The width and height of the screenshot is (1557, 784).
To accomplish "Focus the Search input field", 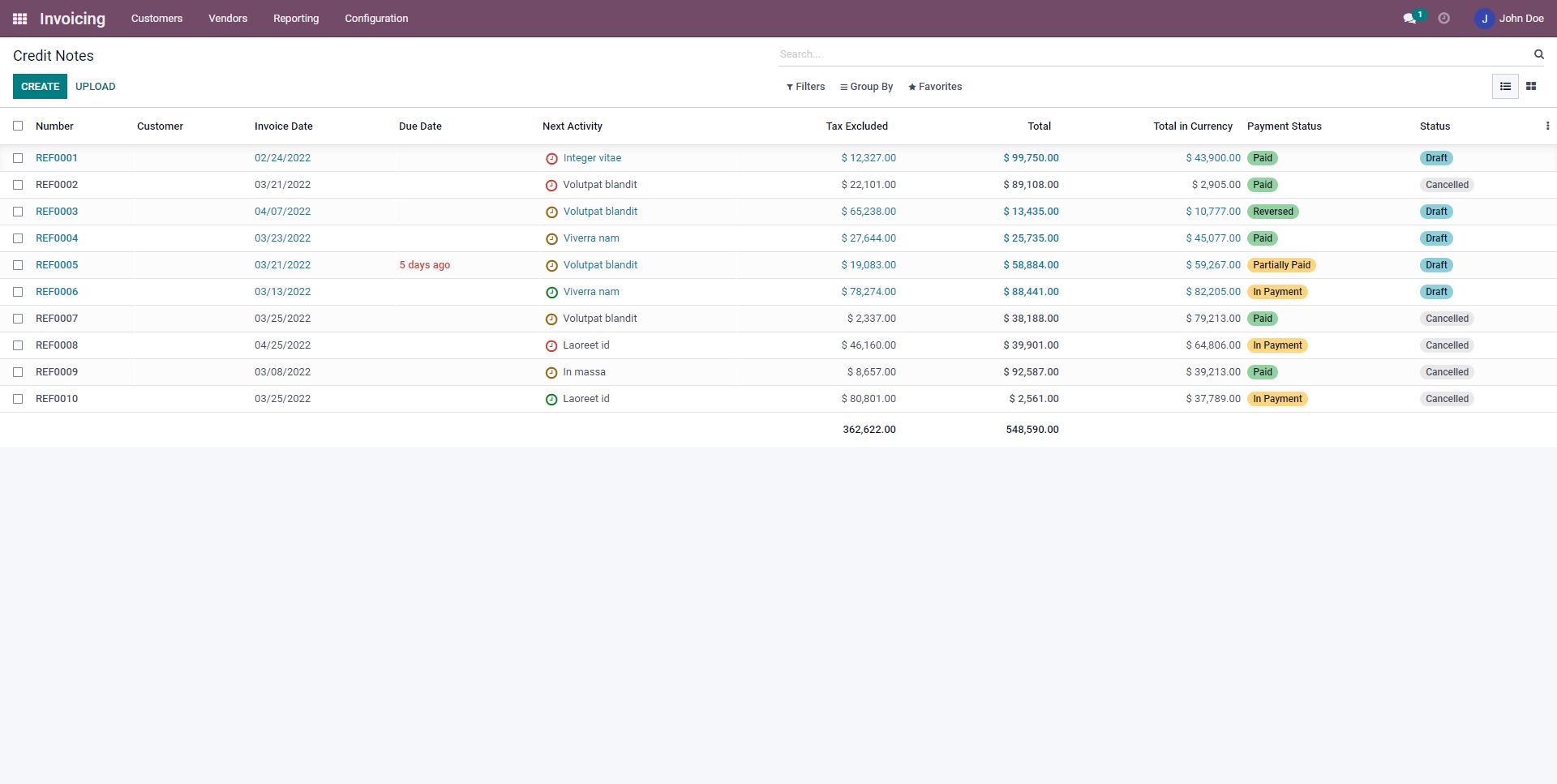I will click(1152, 54).
